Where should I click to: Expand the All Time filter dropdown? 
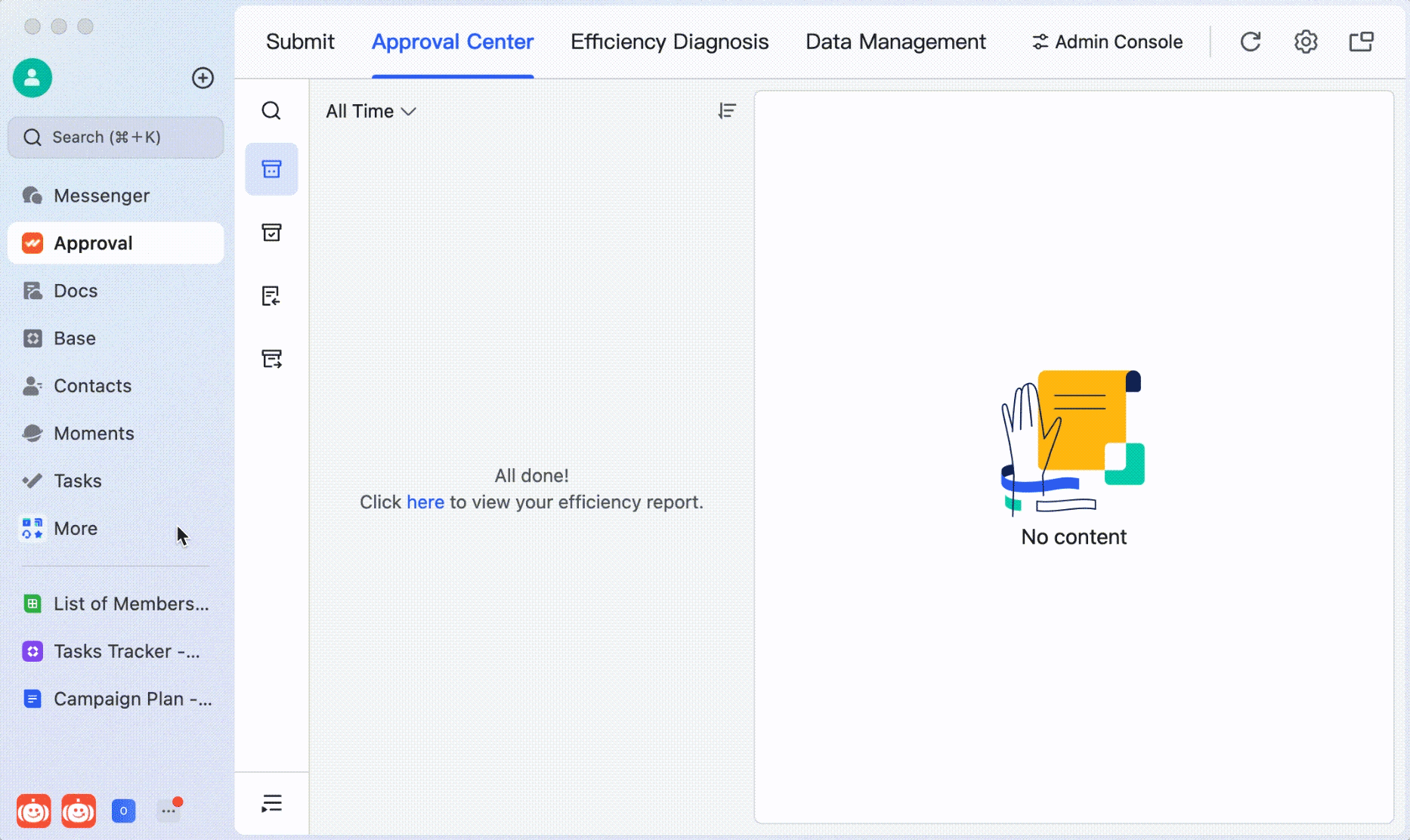[370, 111]
